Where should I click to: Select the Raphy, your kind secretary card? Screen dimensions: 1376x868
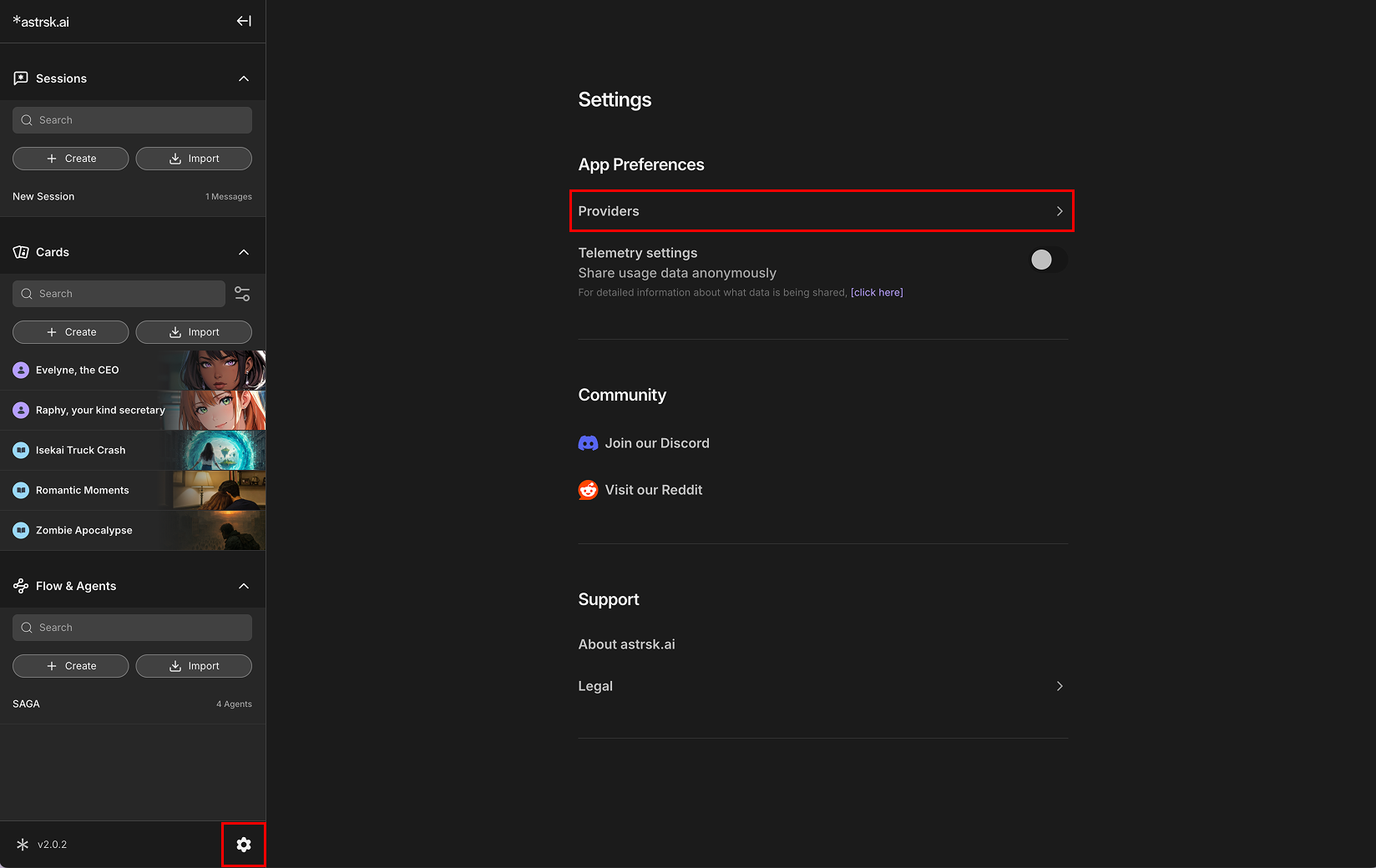(133, 410)
